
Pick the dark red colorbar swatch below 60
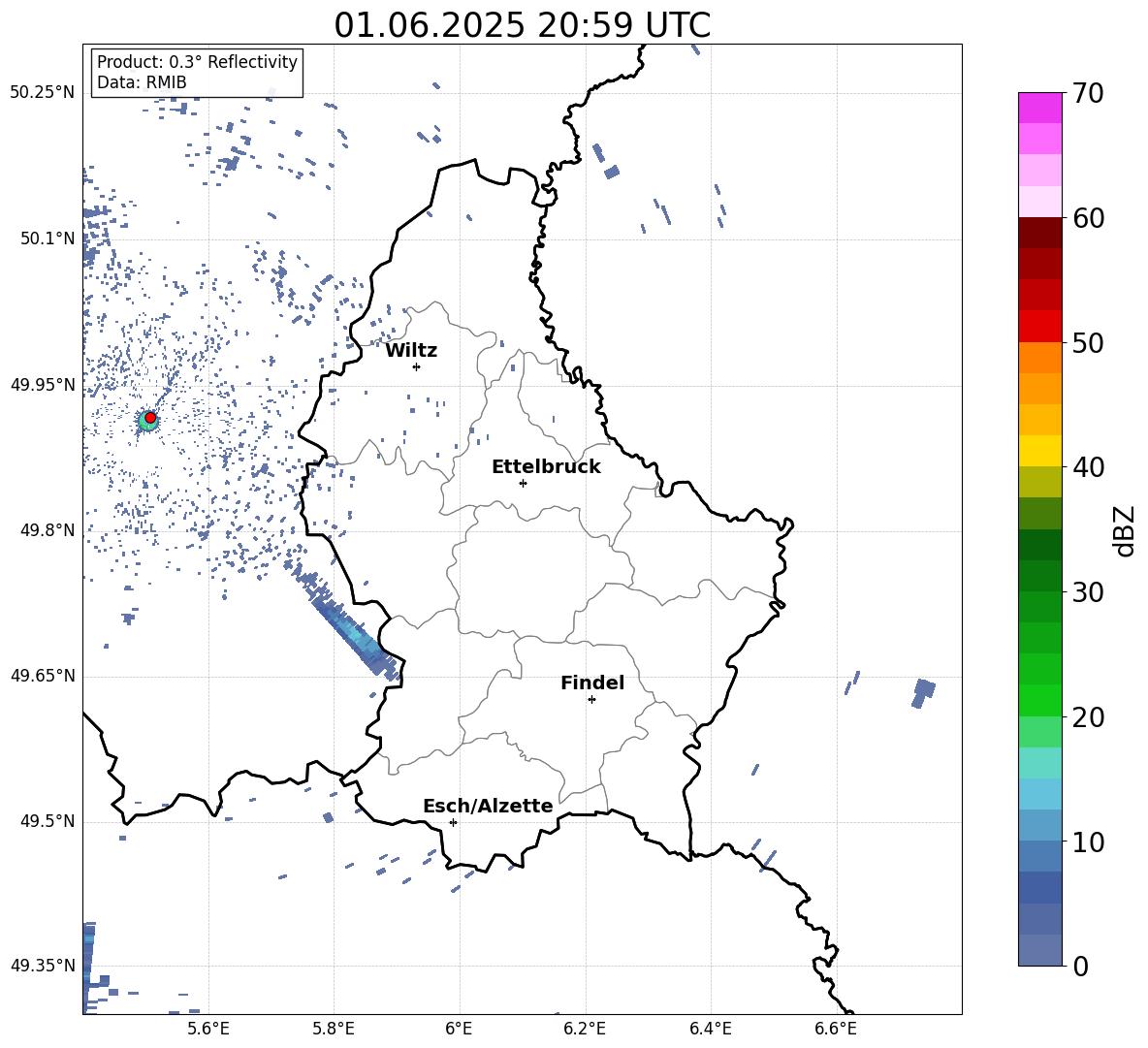click(x=1040, y=233)
